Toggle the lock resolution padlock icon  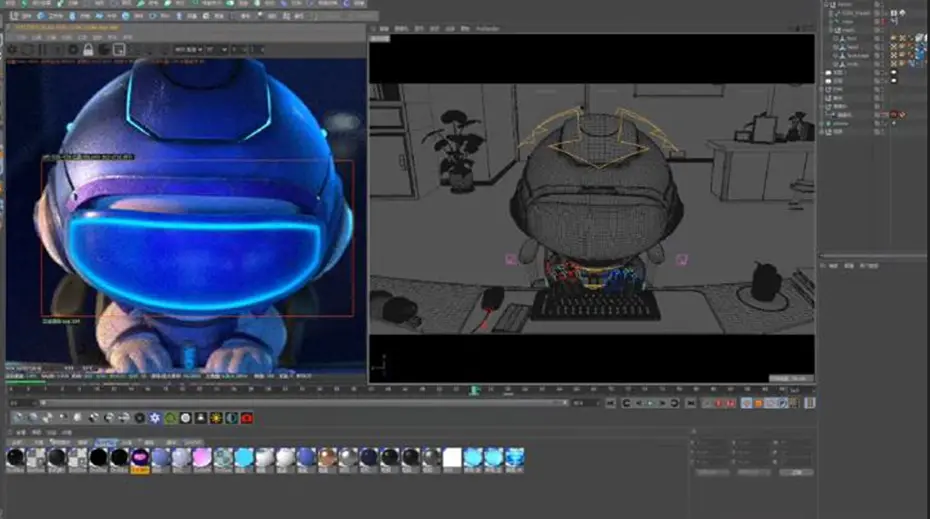tap(88, 50)
